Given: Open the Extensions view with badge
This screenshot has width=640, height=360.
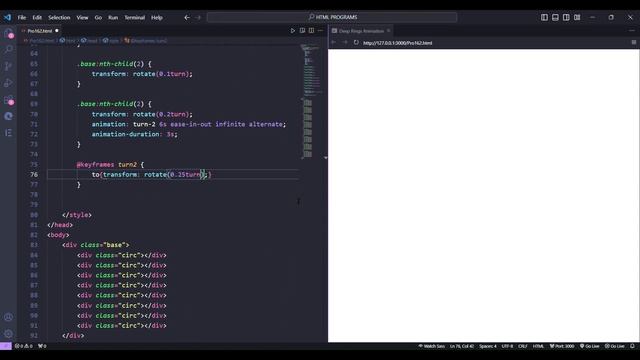Looking at the screenshot, I should 8,100.
